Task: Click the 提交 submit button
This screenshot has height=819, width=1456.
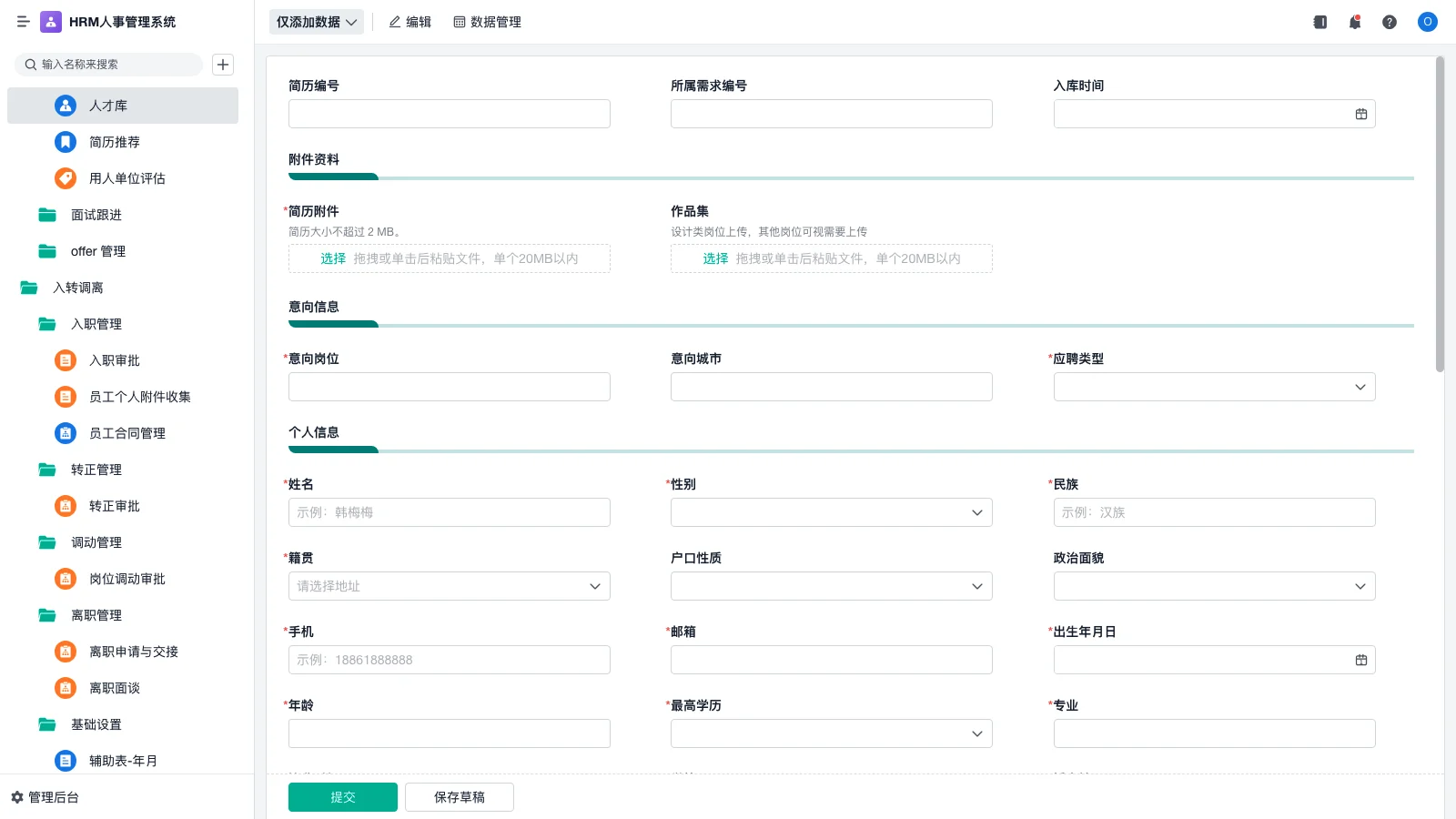Action: pyautogui.click(x=342, y=796)
